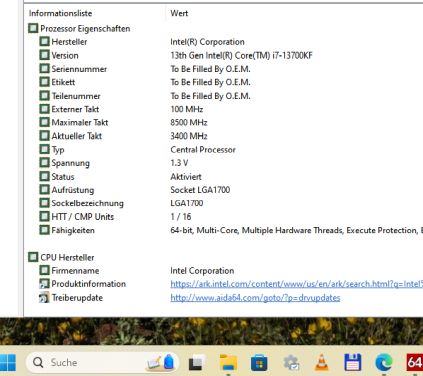Click the Spannung row icon
Screen dimensions: 423x376
(x=44, y=163)
